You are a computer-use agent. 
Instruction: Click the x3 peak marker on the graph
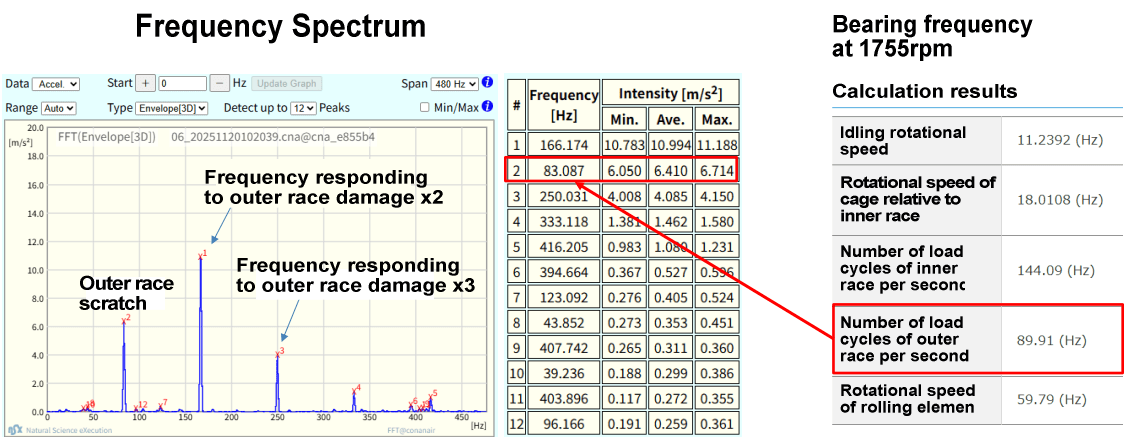[280, 352]
